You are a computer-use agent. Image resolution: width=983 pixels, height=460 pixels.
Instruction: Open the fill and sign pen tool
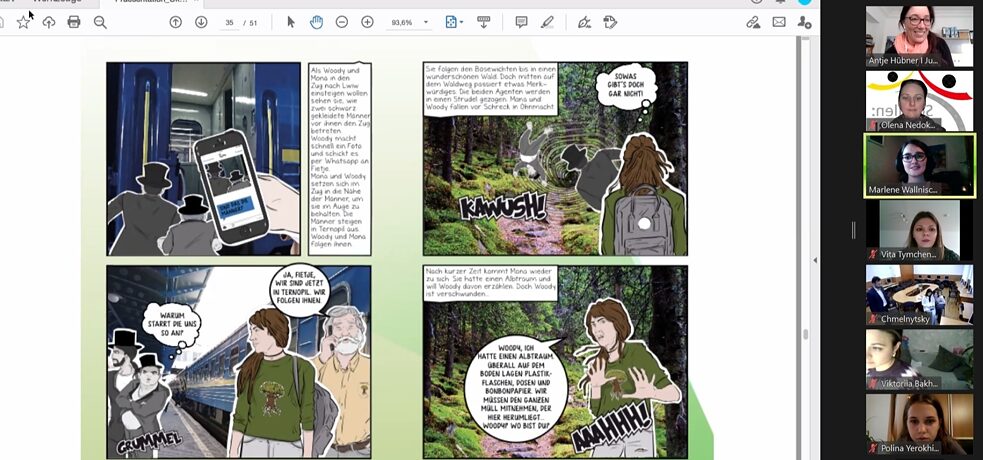click(584, 23)
